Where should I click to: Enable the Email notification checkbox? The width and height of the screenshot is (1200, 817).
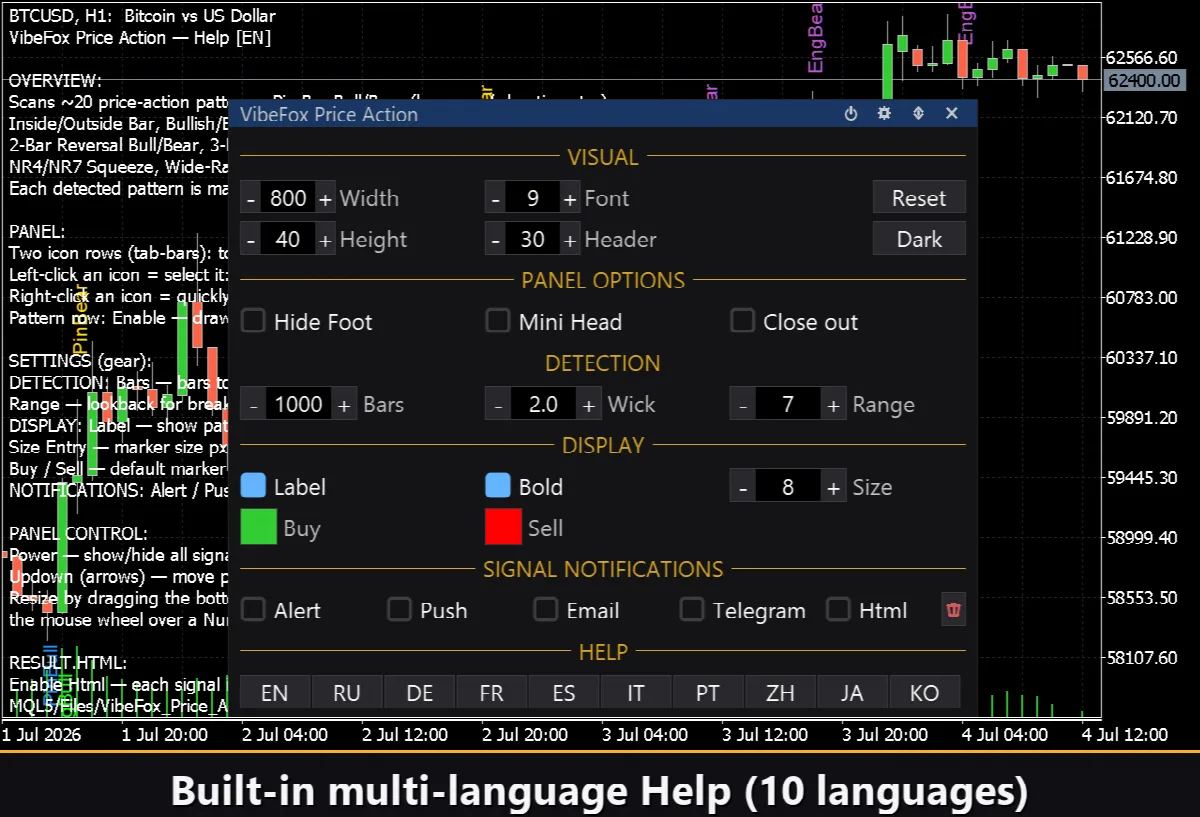click(546, 609)
